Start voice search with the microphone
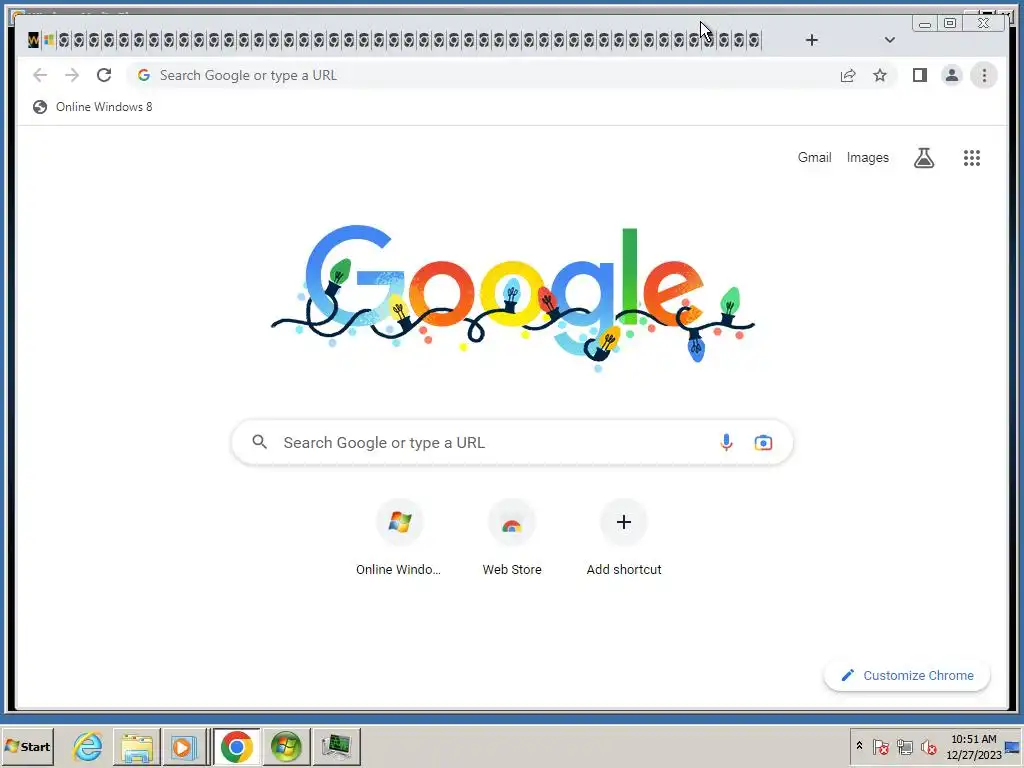 coord(726,442)
